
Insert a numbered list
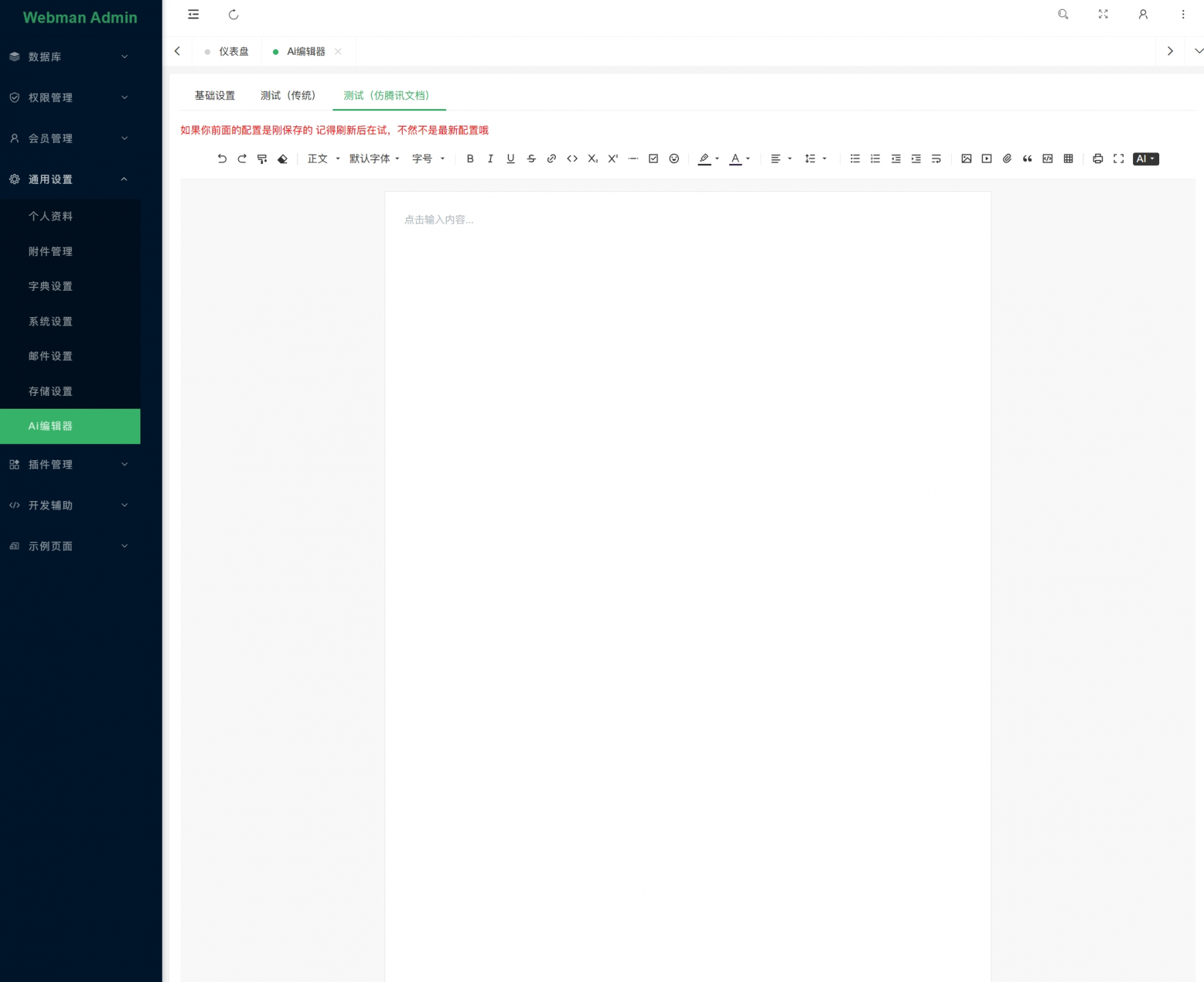tap(875, 159)
